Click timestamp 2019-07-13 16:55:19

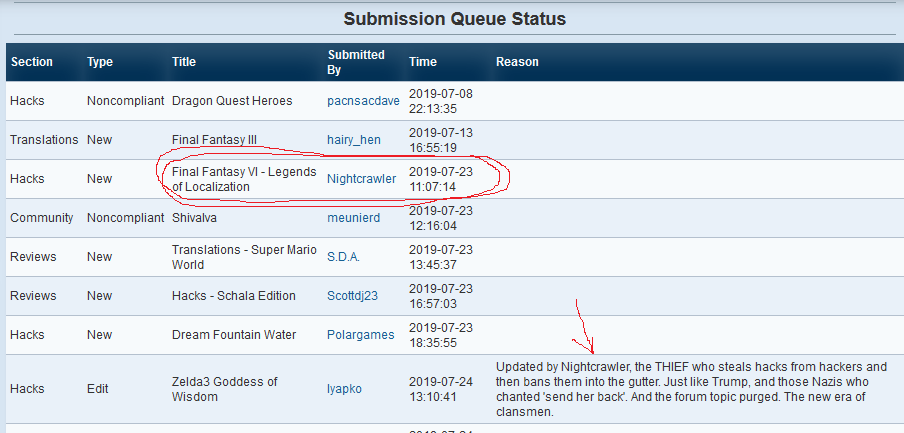tap(440, 140)
